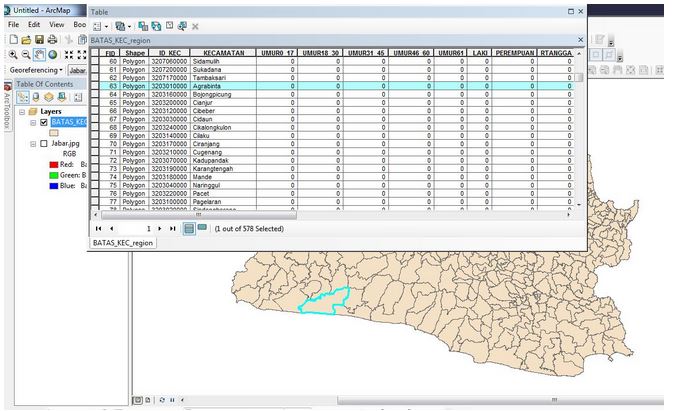Open the Table Options dropdown arrow

(x=106, y=27)
